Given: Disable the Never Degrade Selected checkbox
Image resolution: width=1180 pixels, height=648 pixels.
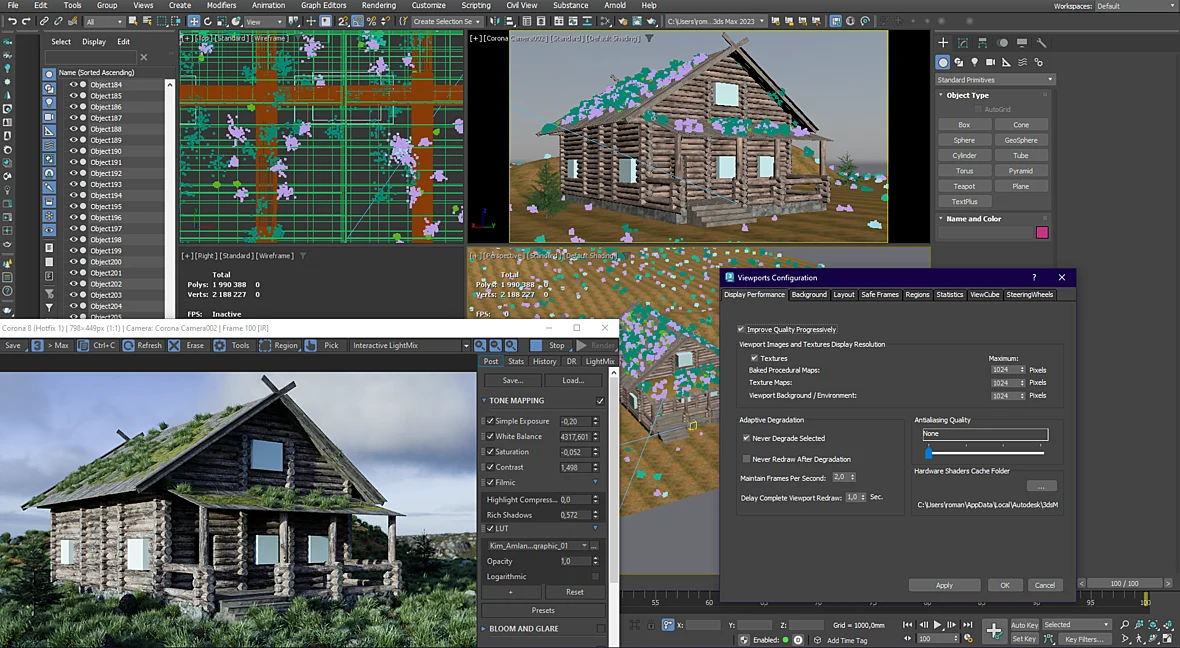Looking at the screenshot, I should point(747,438).
